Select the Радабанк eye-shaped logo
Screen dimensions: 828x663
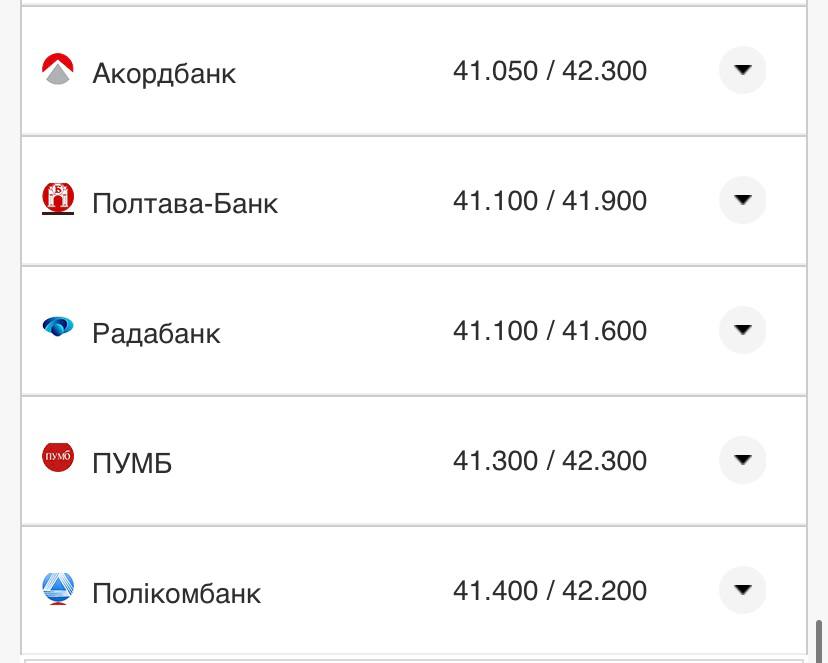point(58,324)
